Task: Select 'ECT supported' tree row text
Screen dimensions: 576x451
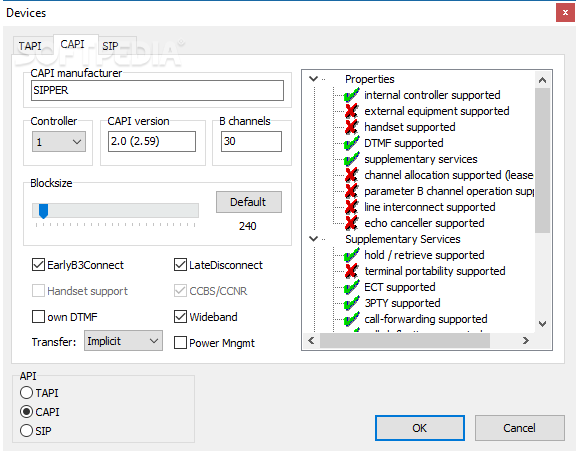Action: tap(400, 287)
